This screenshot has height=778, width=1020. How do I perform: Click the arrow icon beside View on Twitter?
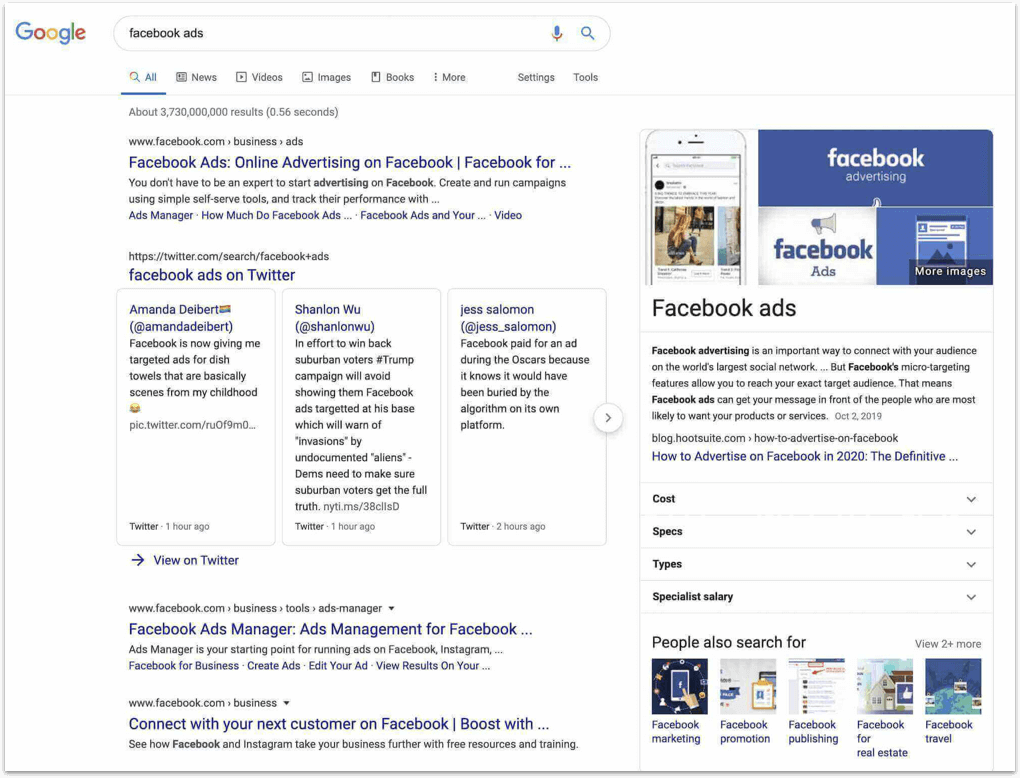(138, 560)
